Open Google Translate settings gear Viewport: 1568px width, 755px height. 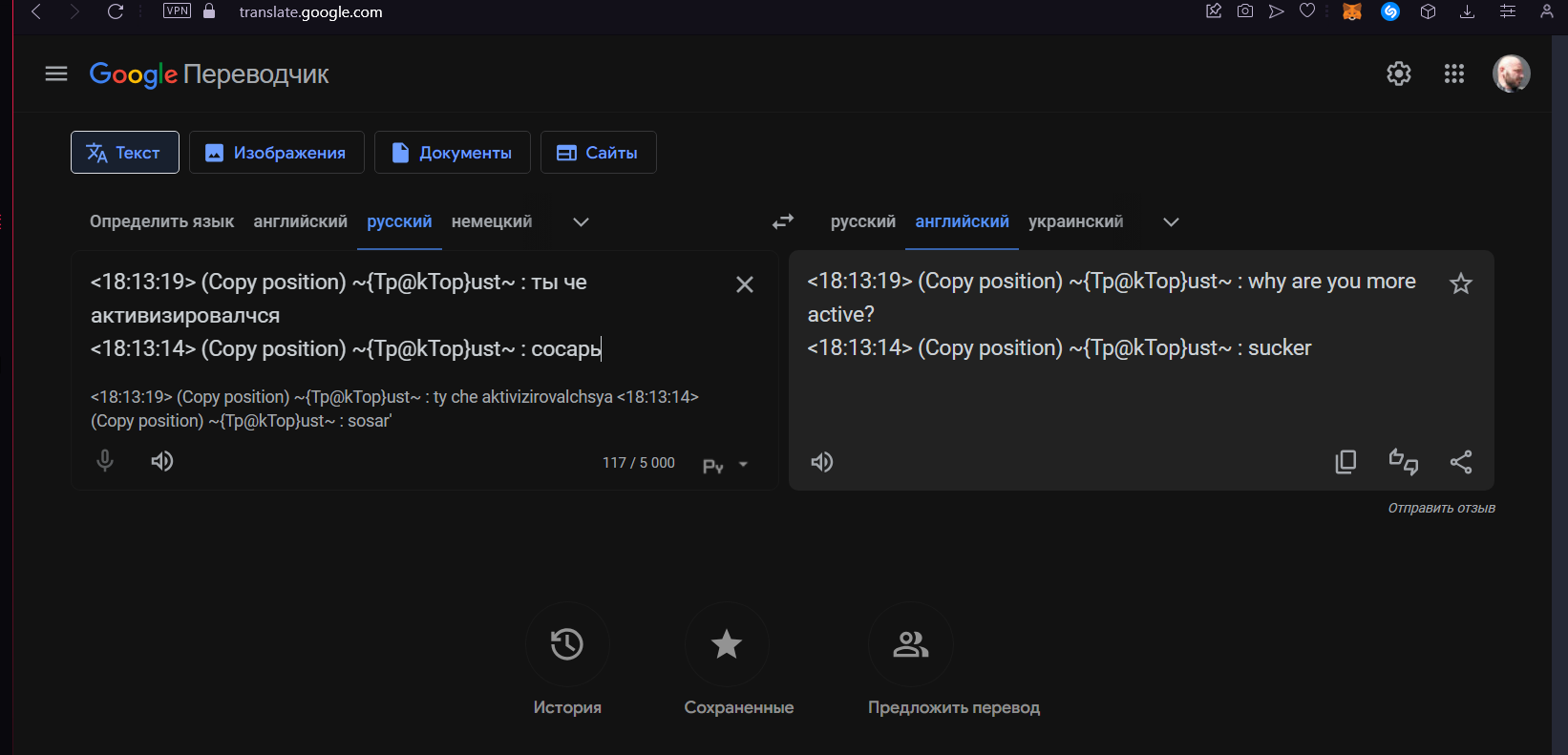[x=1398, y=73]
